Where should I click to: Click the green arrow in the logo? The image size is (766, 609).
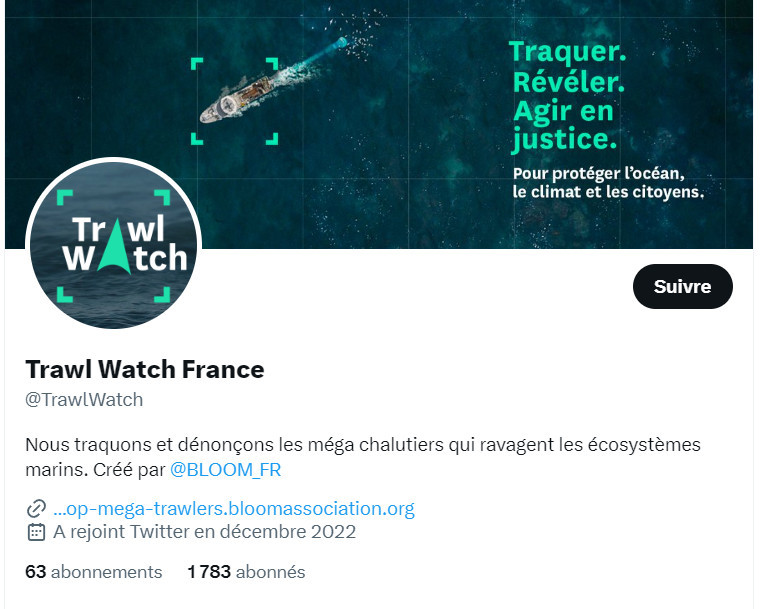point(115,244)
